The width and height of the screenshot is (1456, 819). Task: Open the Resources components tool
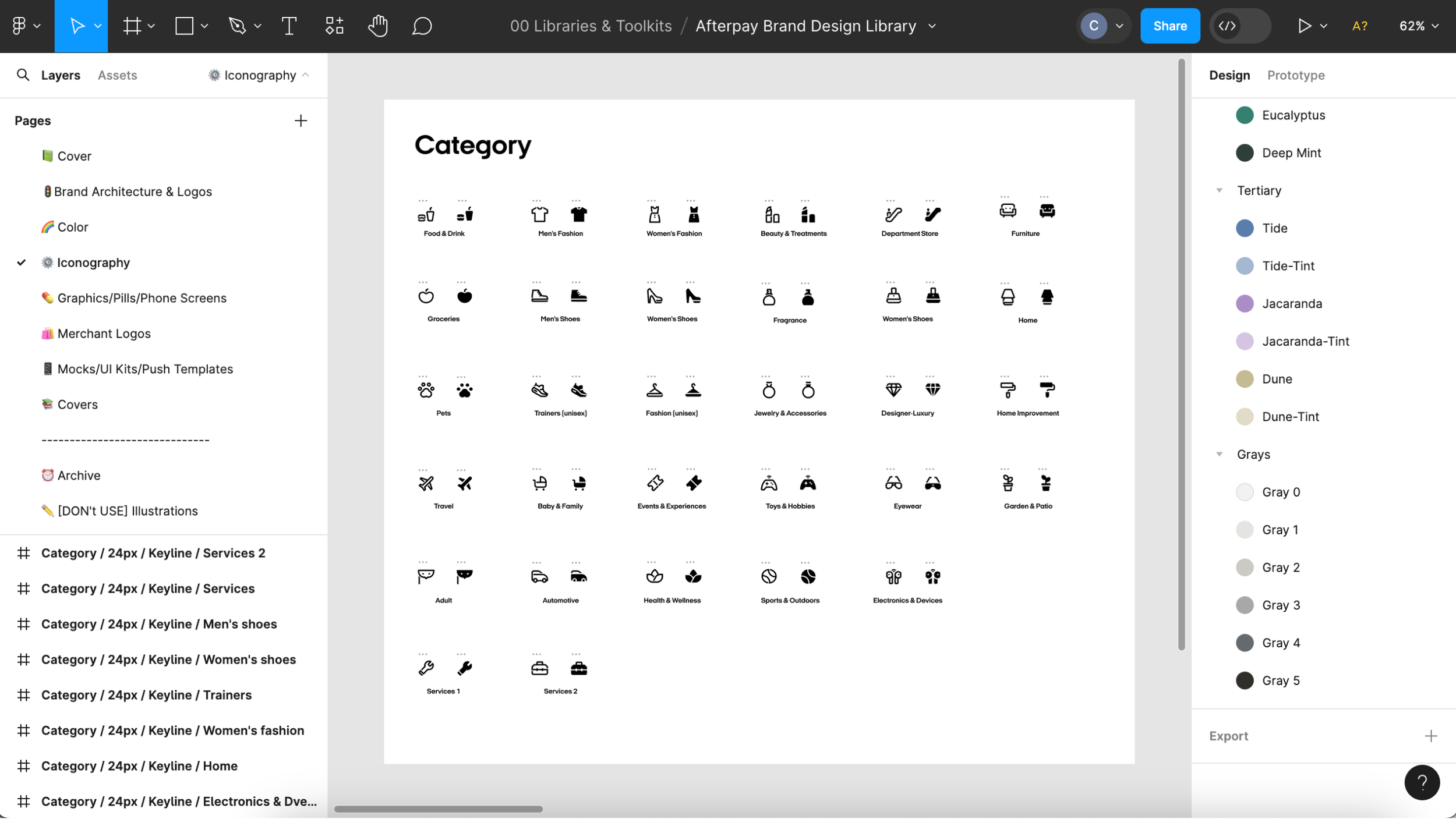[334, 26]
